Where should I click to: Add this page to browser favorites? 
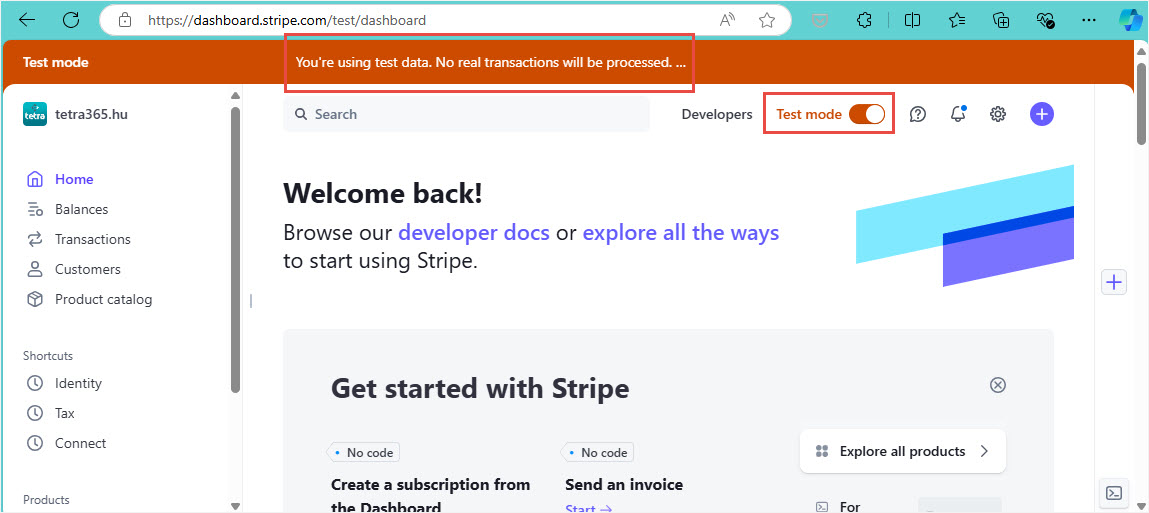point(767,20)
